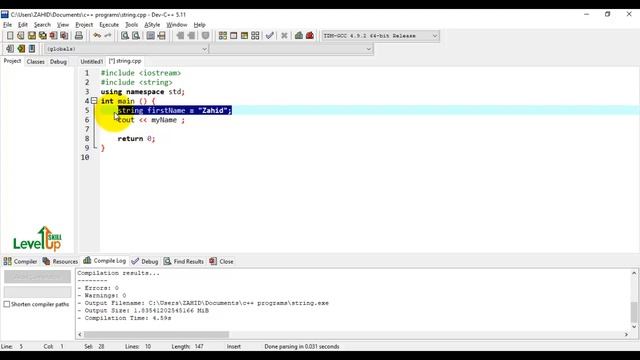The height and width of the screenshot is (360, 640).
Task: Click the New file toolbar icon
Action: coord(10,36)
